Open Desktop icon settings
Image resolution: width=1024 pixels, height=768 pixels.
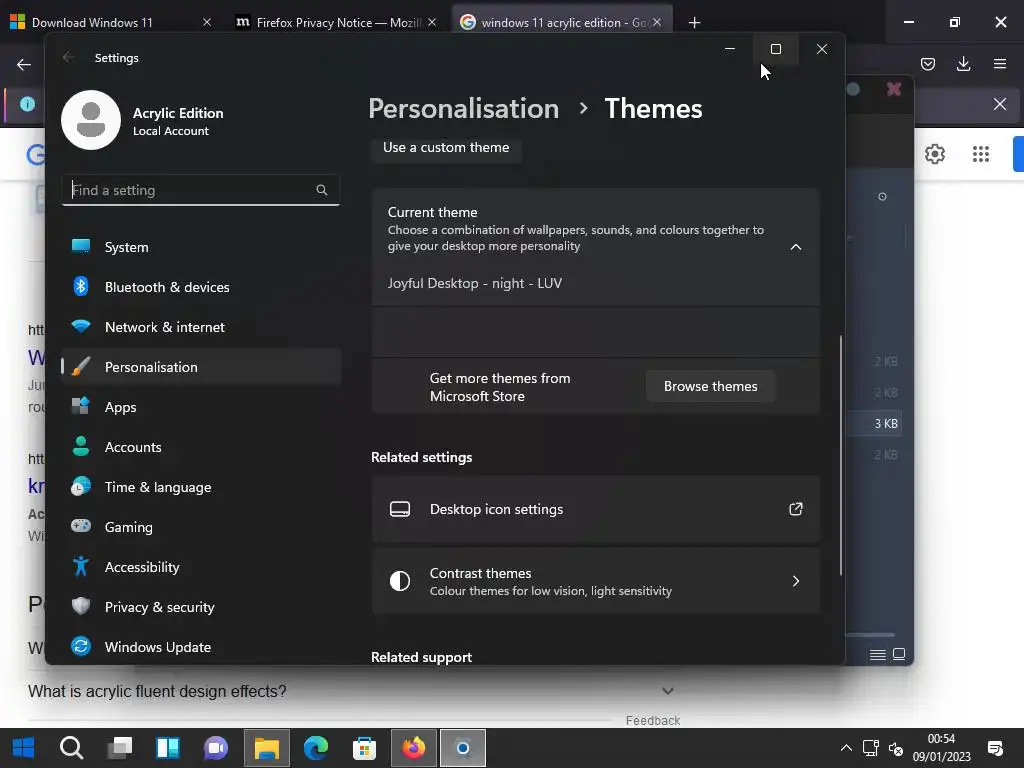(x=596, y=509)
